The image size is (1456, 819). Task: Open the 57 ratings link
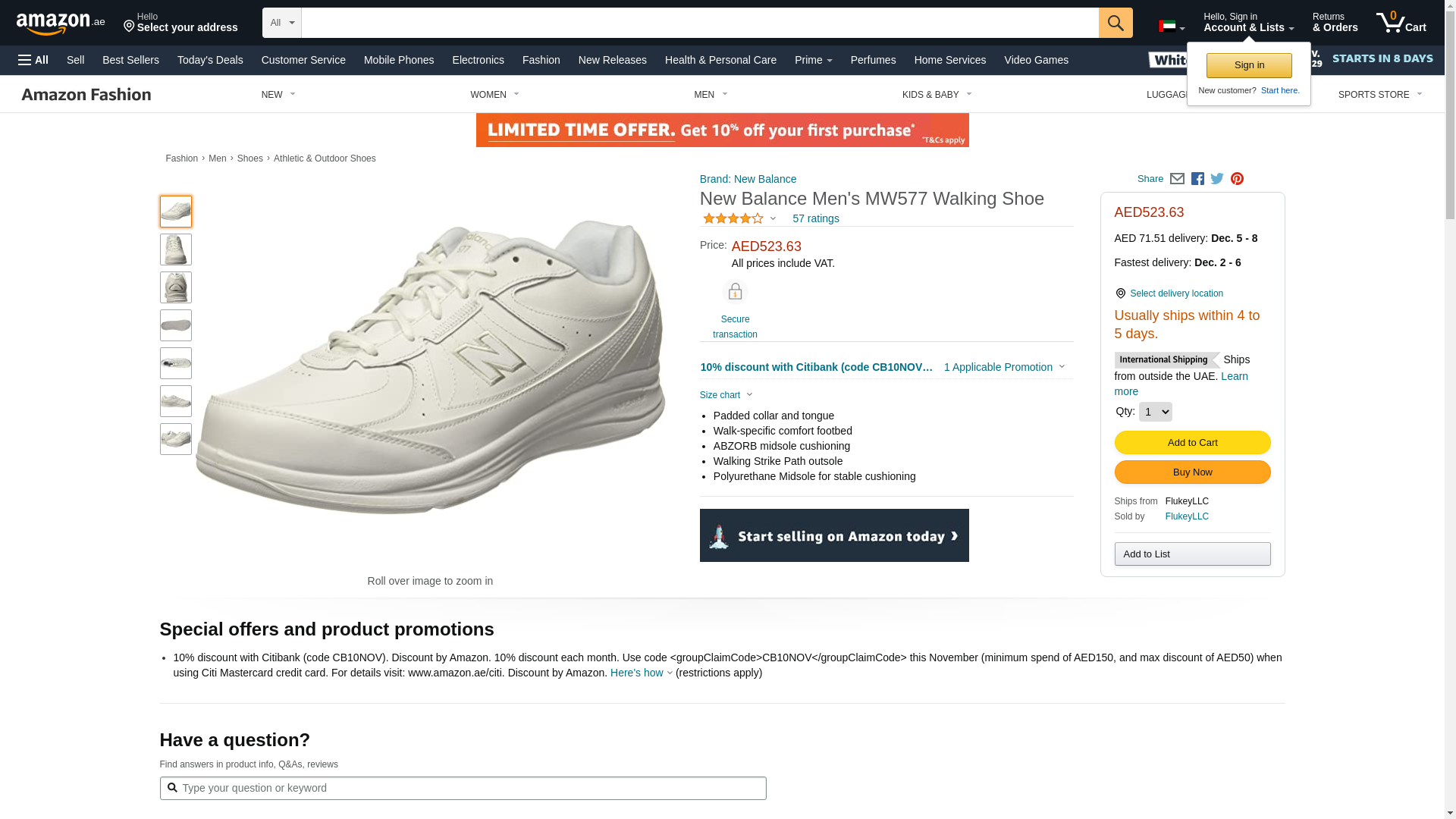coord(815,218)
